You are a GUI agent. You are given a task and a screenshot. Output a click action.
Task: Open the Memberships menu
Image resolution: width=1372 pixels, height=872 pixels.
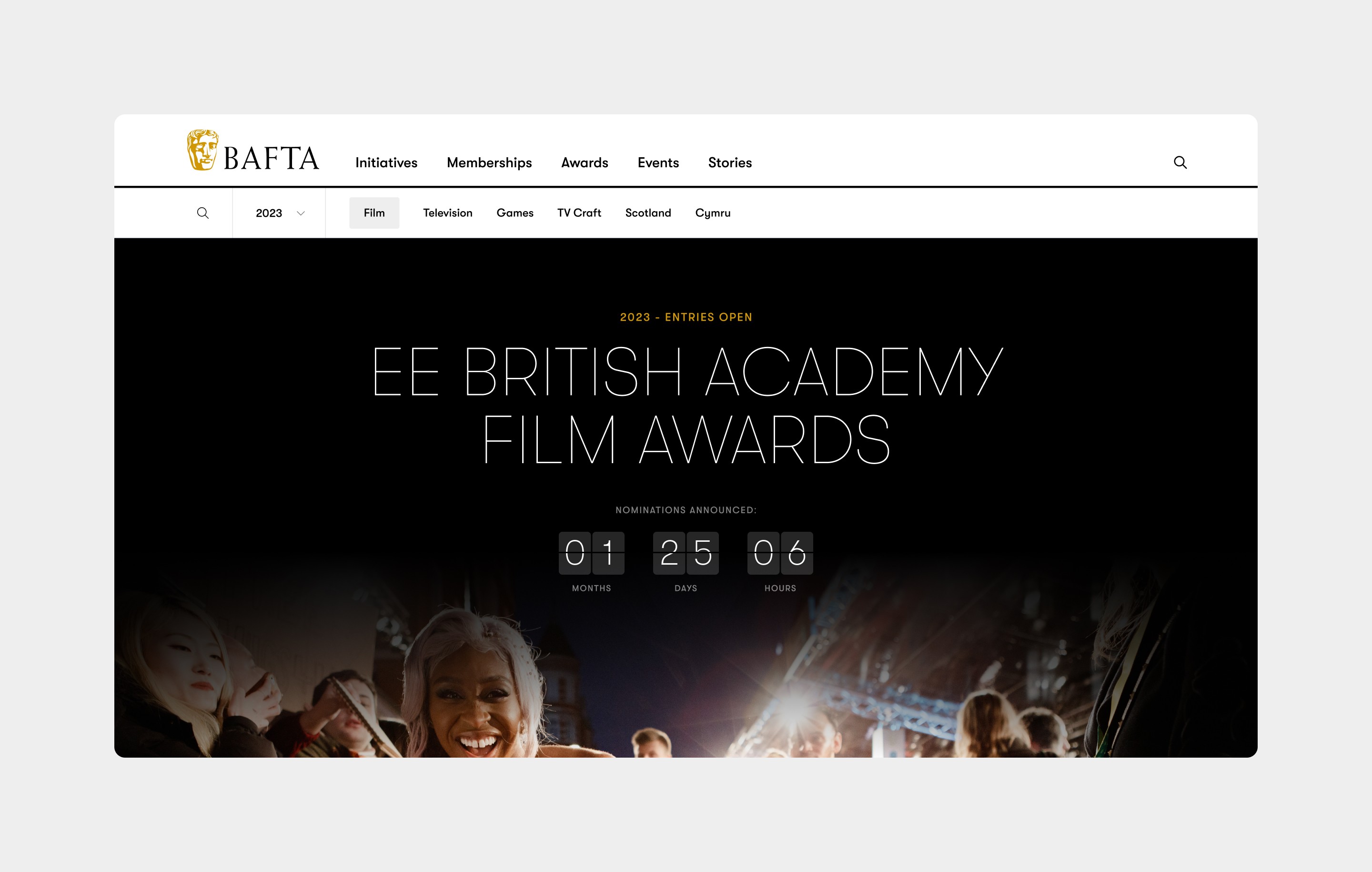pos(489,163)
